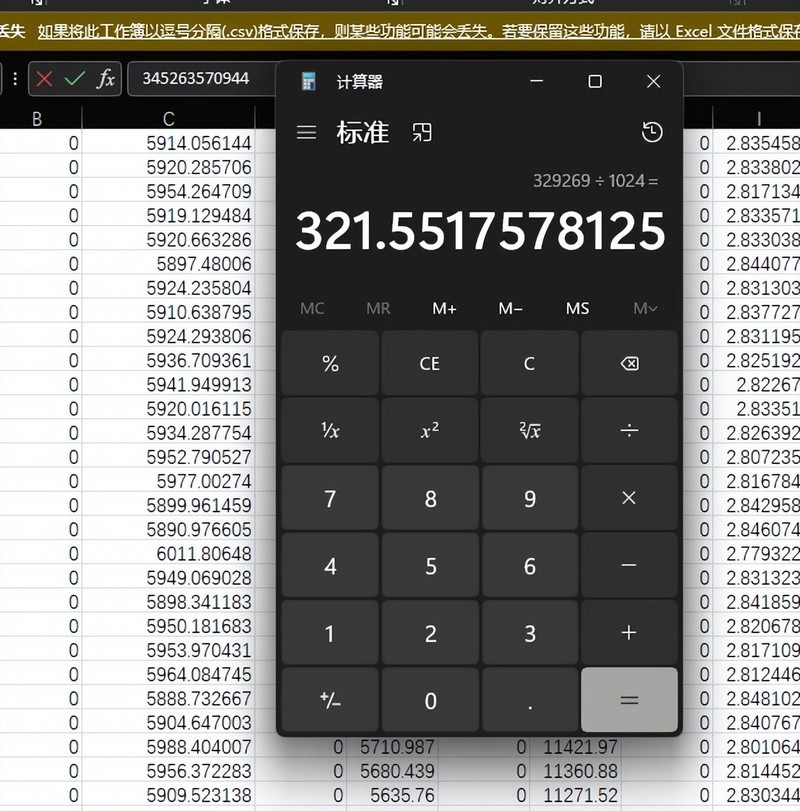Click digit 2 on Calculator keypad

point(430,633)
